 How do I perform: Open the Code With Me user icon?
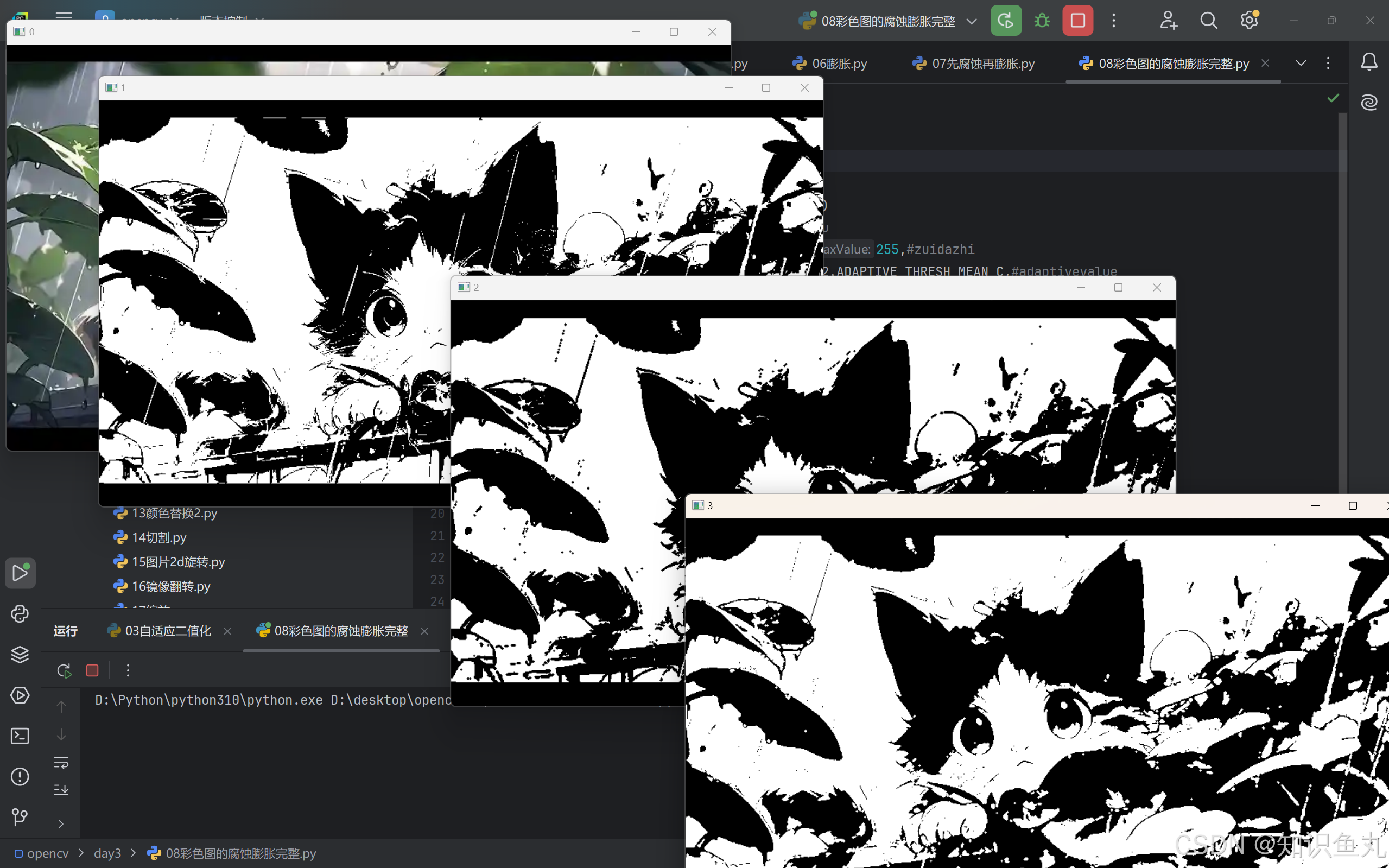1168,21
